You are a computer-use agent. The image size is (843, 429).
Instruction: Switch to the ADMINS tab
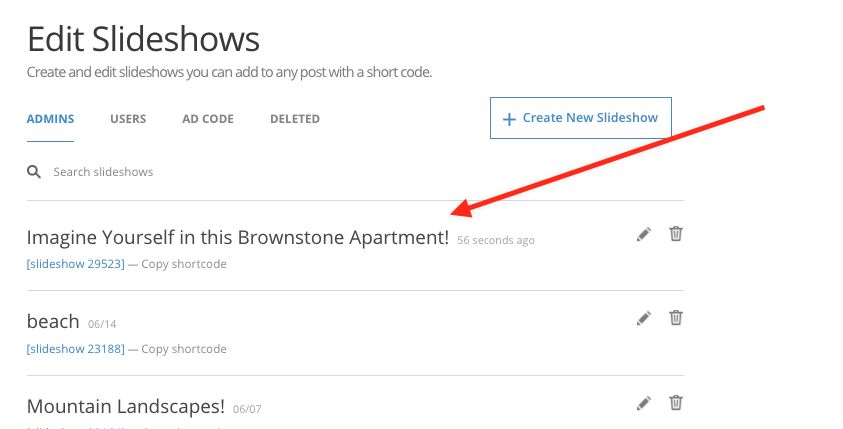pyautogui.click(x=51, y=119)
